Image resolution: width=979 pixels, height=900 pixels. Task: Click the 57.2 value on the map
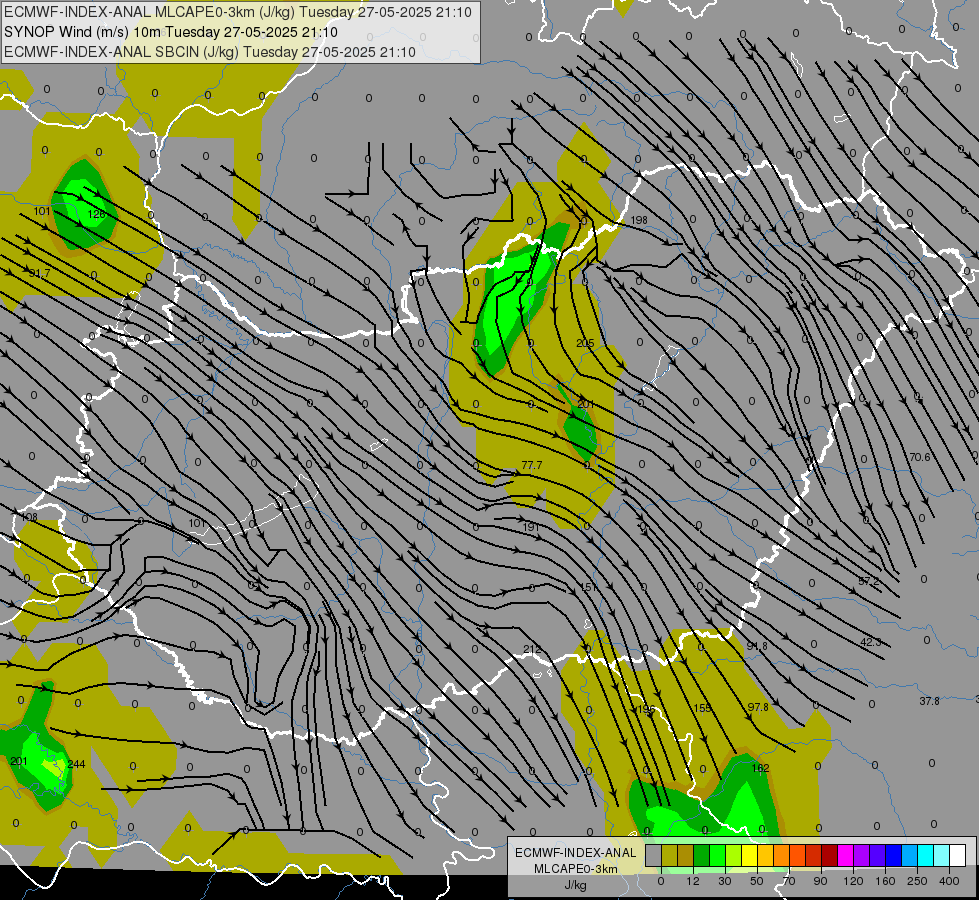coord(868,581)
